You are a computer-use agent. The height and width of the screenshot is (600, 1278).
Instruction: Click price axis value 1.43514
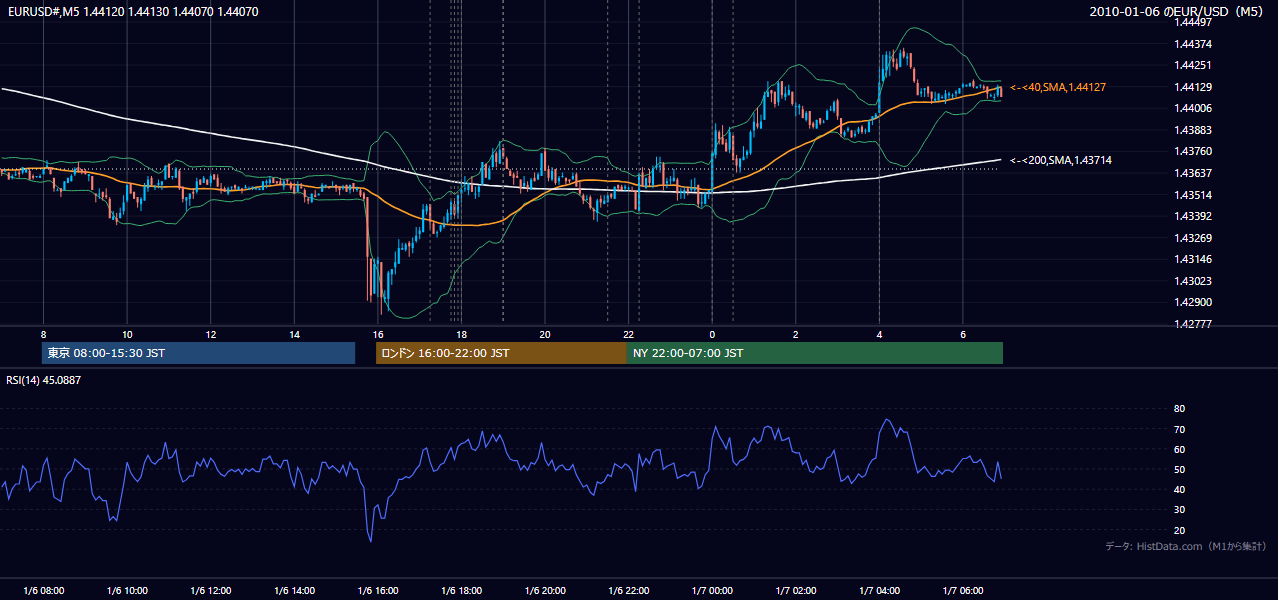tap(1193, 195)
